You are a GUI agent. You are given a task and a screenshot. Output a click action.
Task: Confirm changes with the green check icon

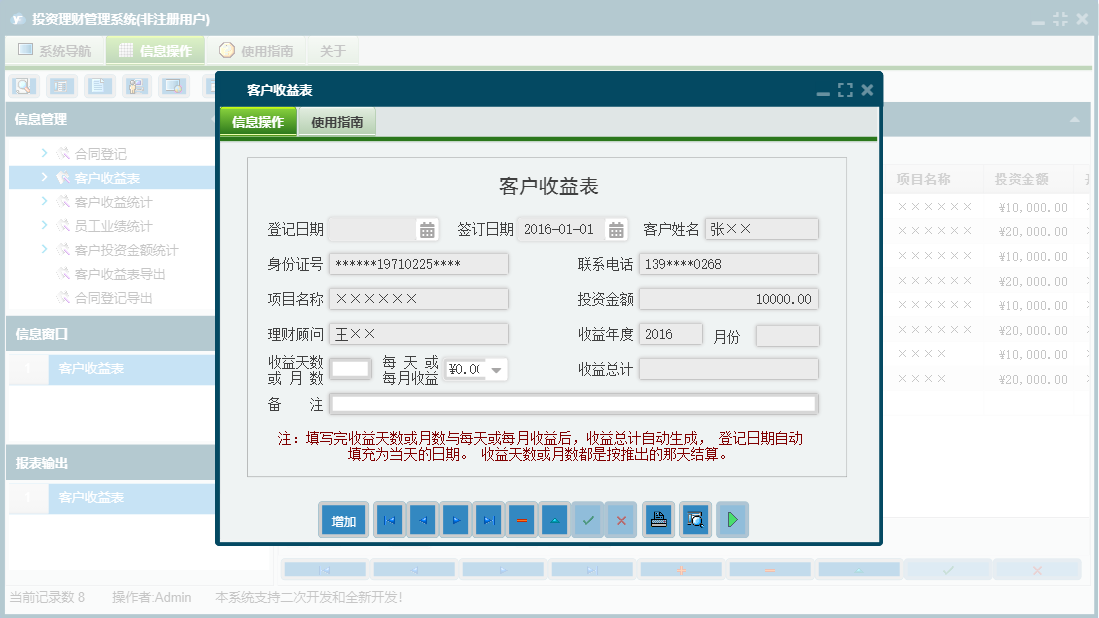pyautogui.click(x=588, y=519)
